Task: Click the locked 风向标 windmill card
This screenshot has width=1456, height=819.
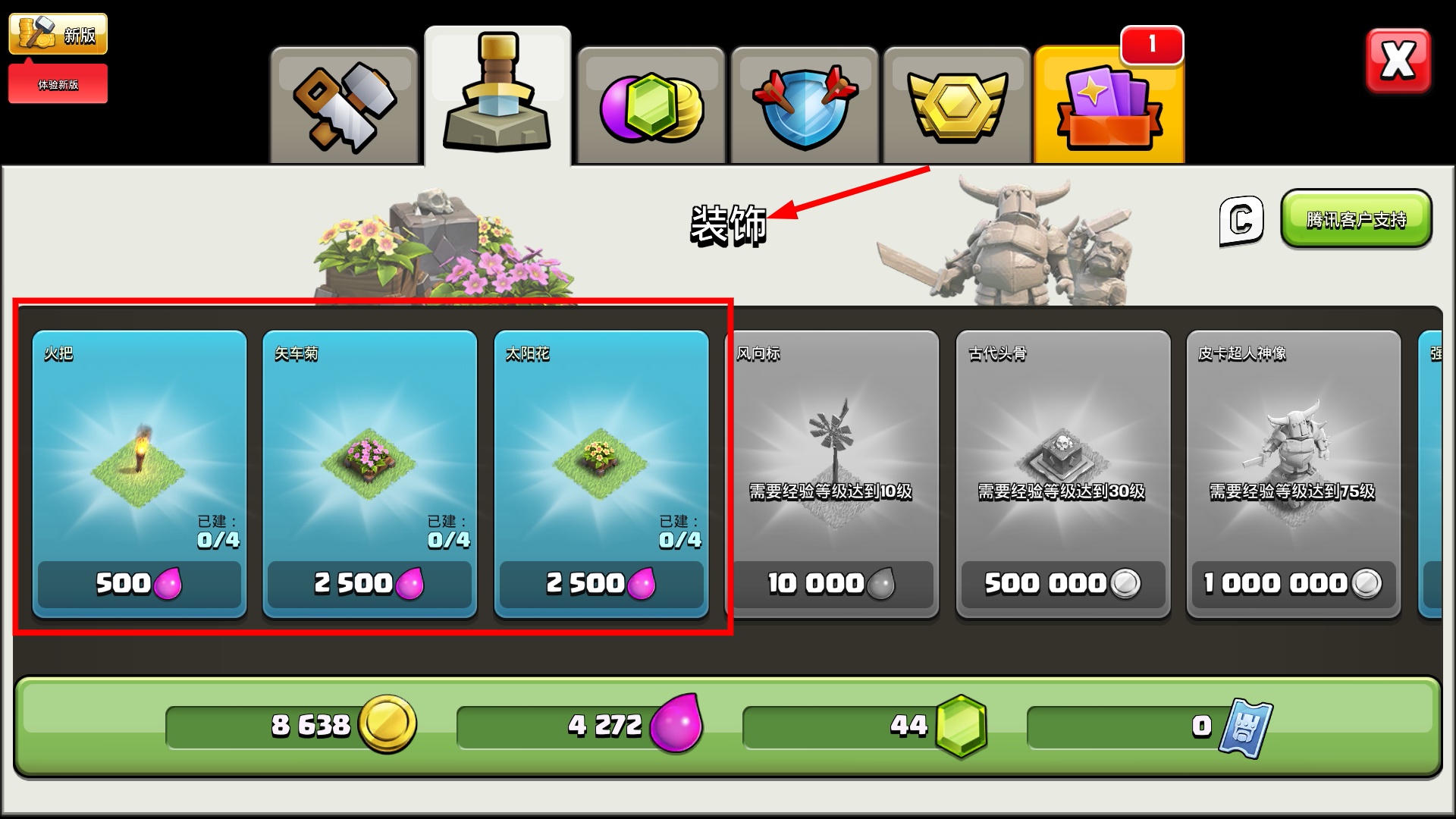Action: pyautogui.click(x=833, y=474)
